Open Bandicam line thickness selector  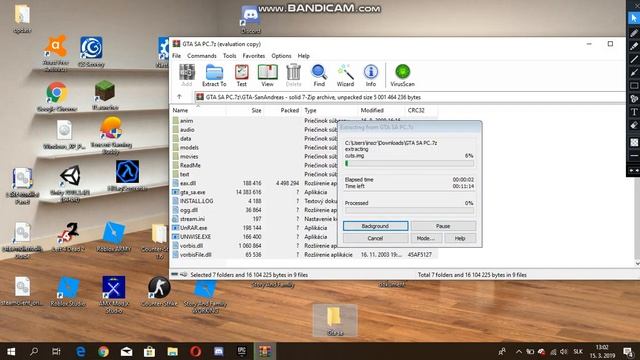[633, 156]
